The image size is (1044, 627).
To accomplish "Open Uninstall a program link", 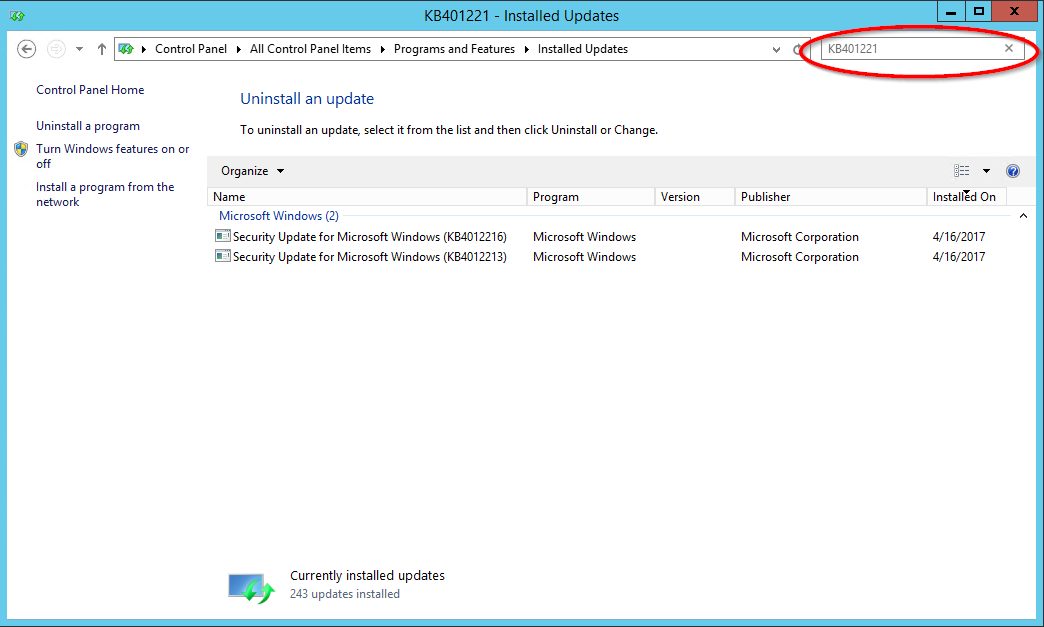I will (88, 126).
